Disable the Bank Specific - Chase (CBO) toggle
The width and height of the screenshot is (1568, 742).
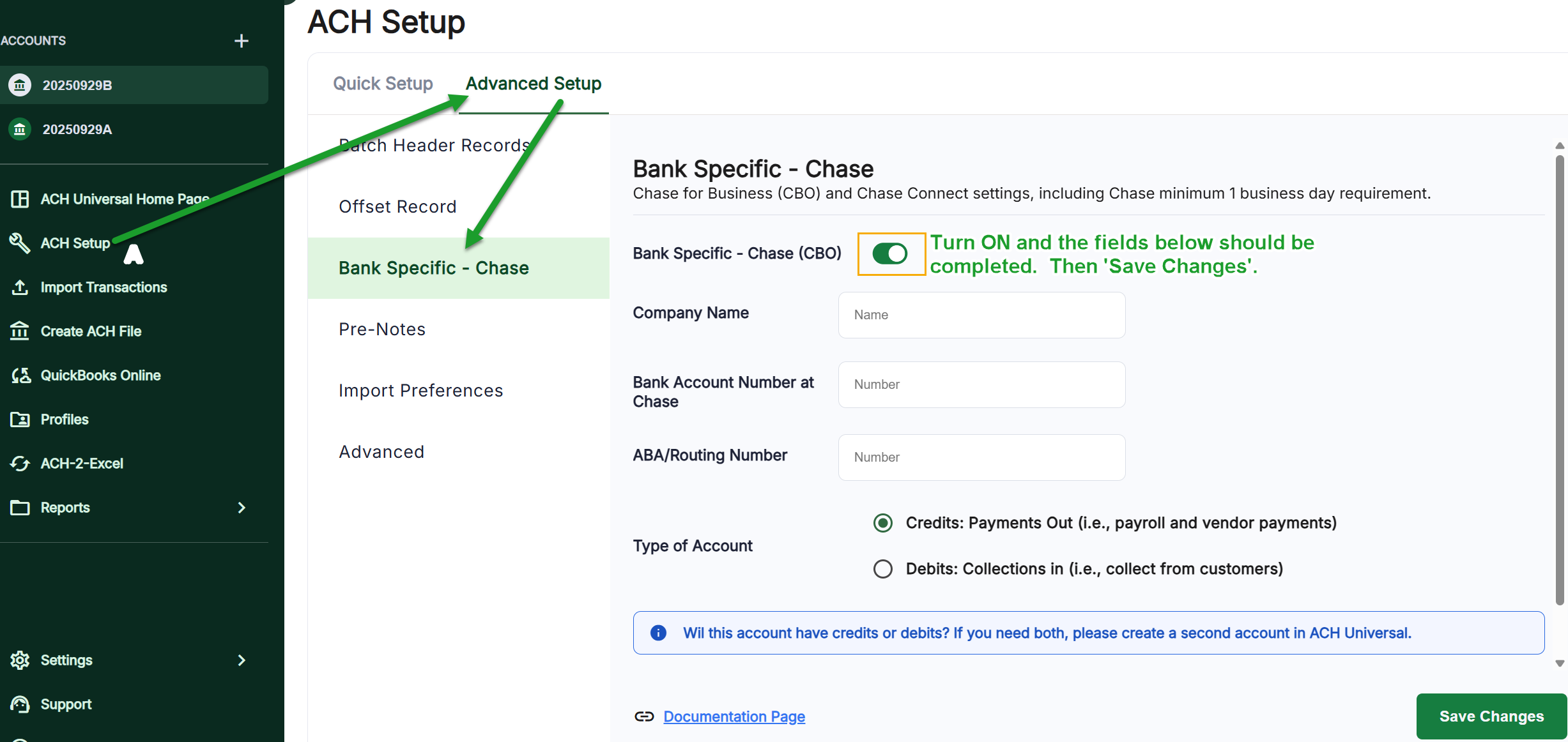point(891,254)
